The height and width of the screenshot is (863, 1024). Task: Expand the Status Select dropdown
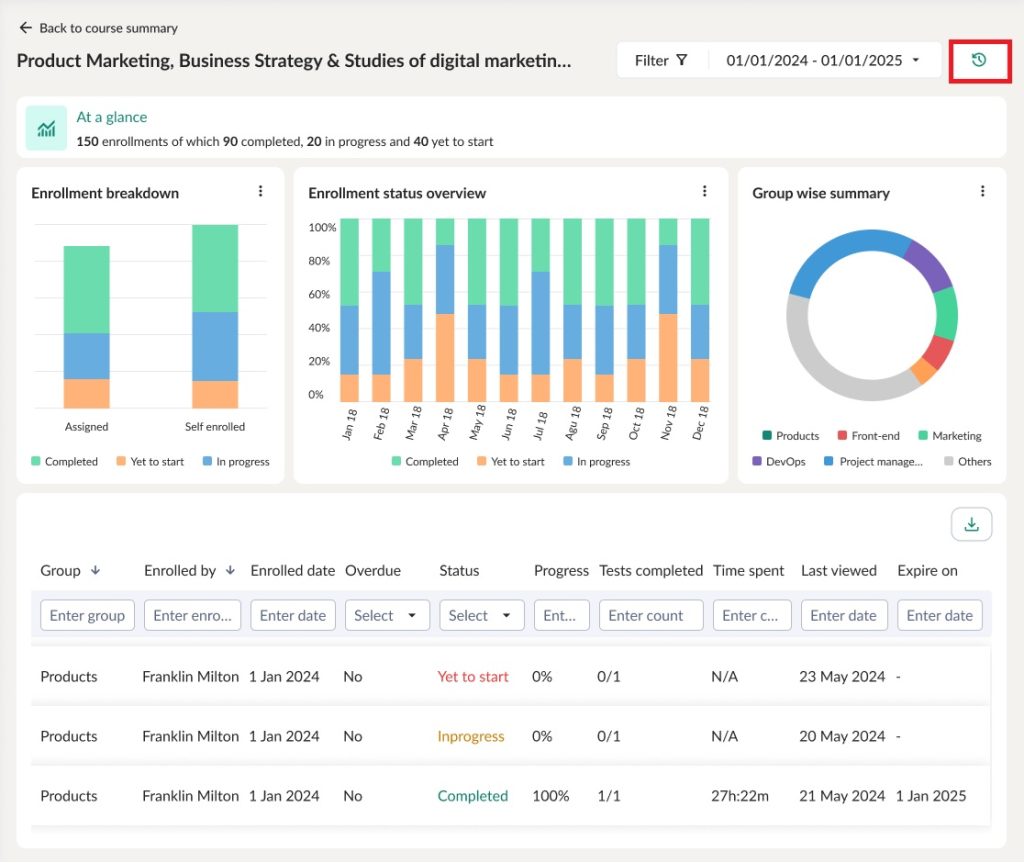(481, 615)
